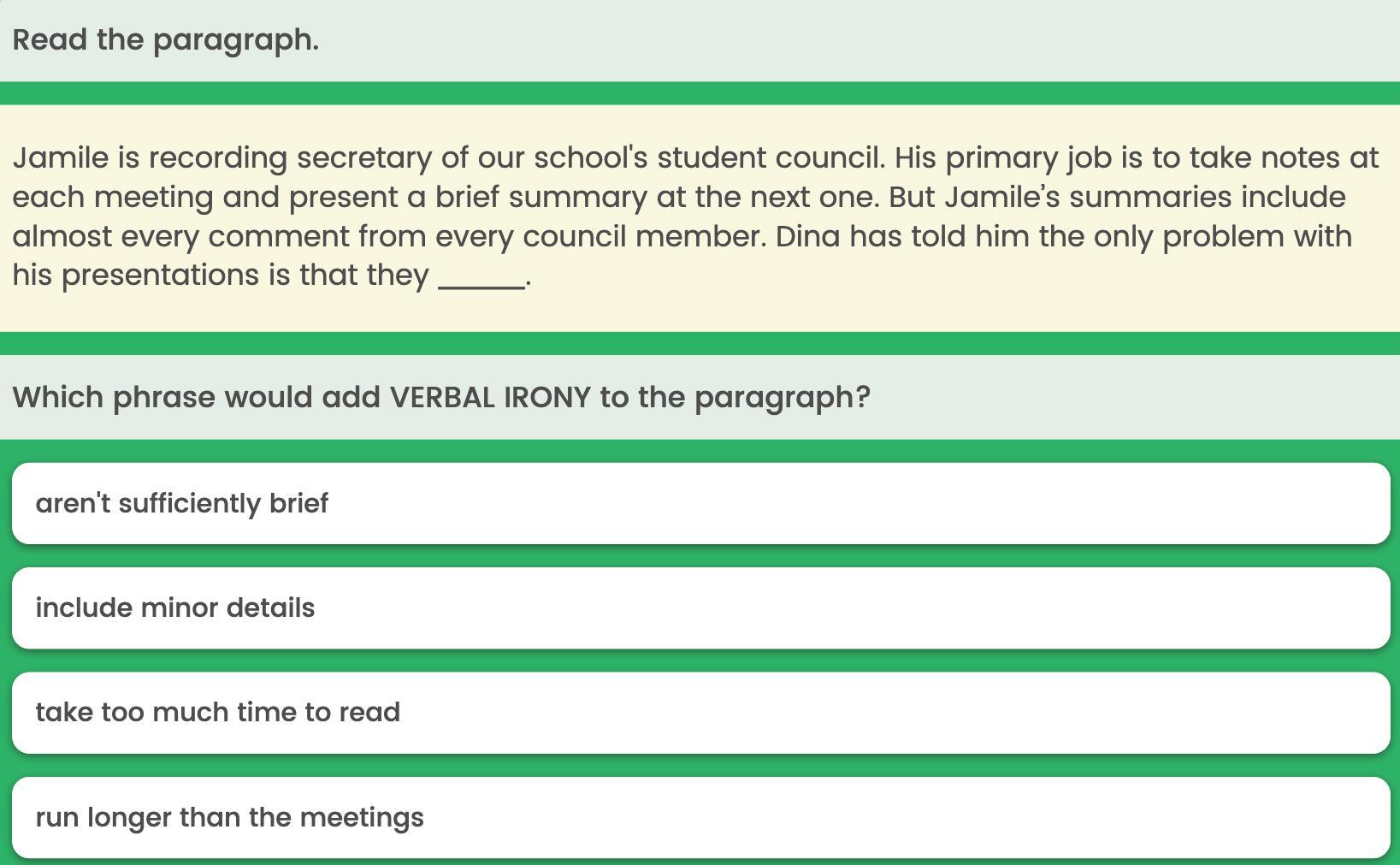Click the green divider below the instruction heading
The image size is (1400, 865).
tap(700, 93)
